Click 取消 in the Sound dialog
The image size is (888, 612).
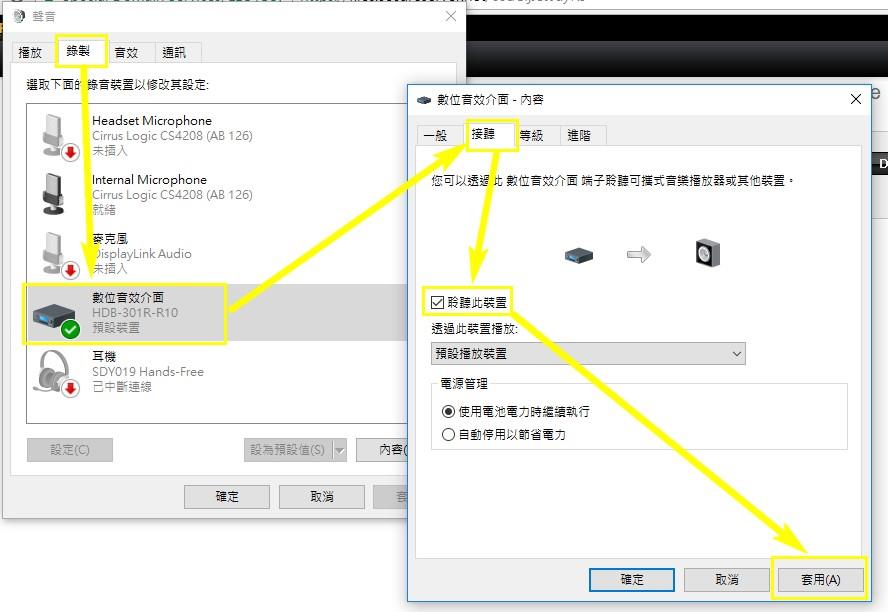coord(322,497)
